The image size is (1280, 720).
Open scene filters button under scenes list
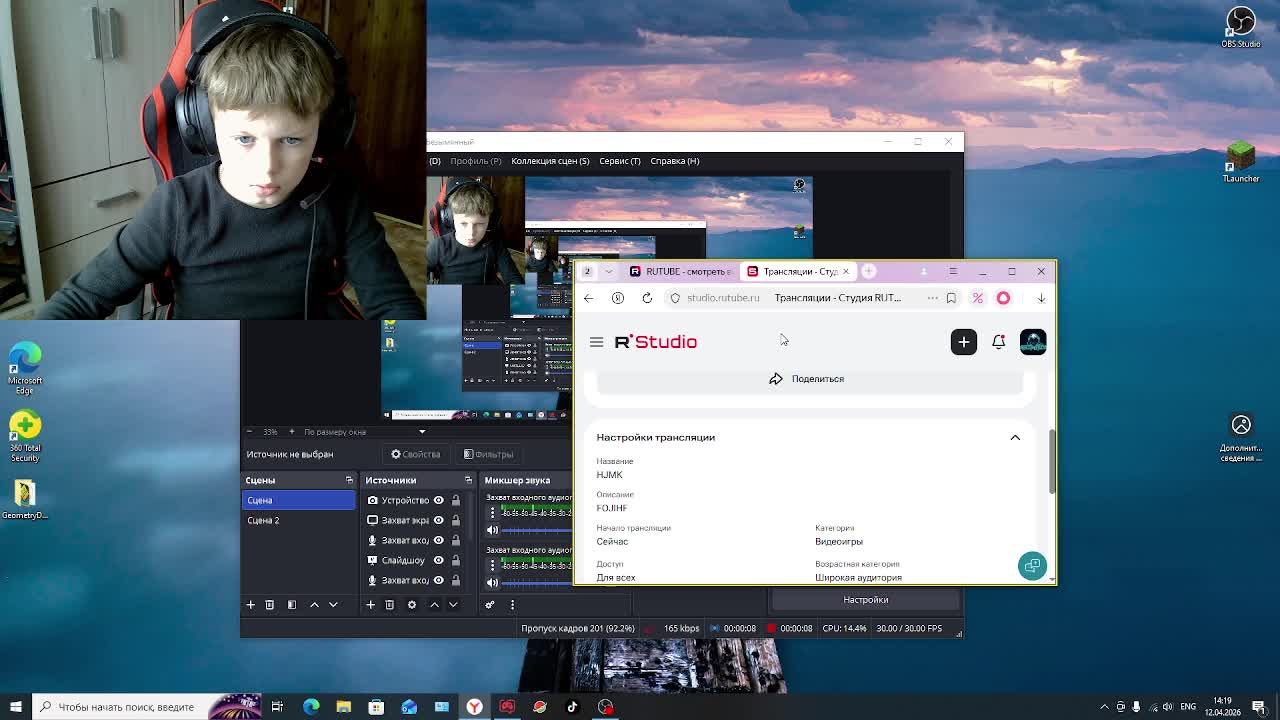tap(292, 604)
